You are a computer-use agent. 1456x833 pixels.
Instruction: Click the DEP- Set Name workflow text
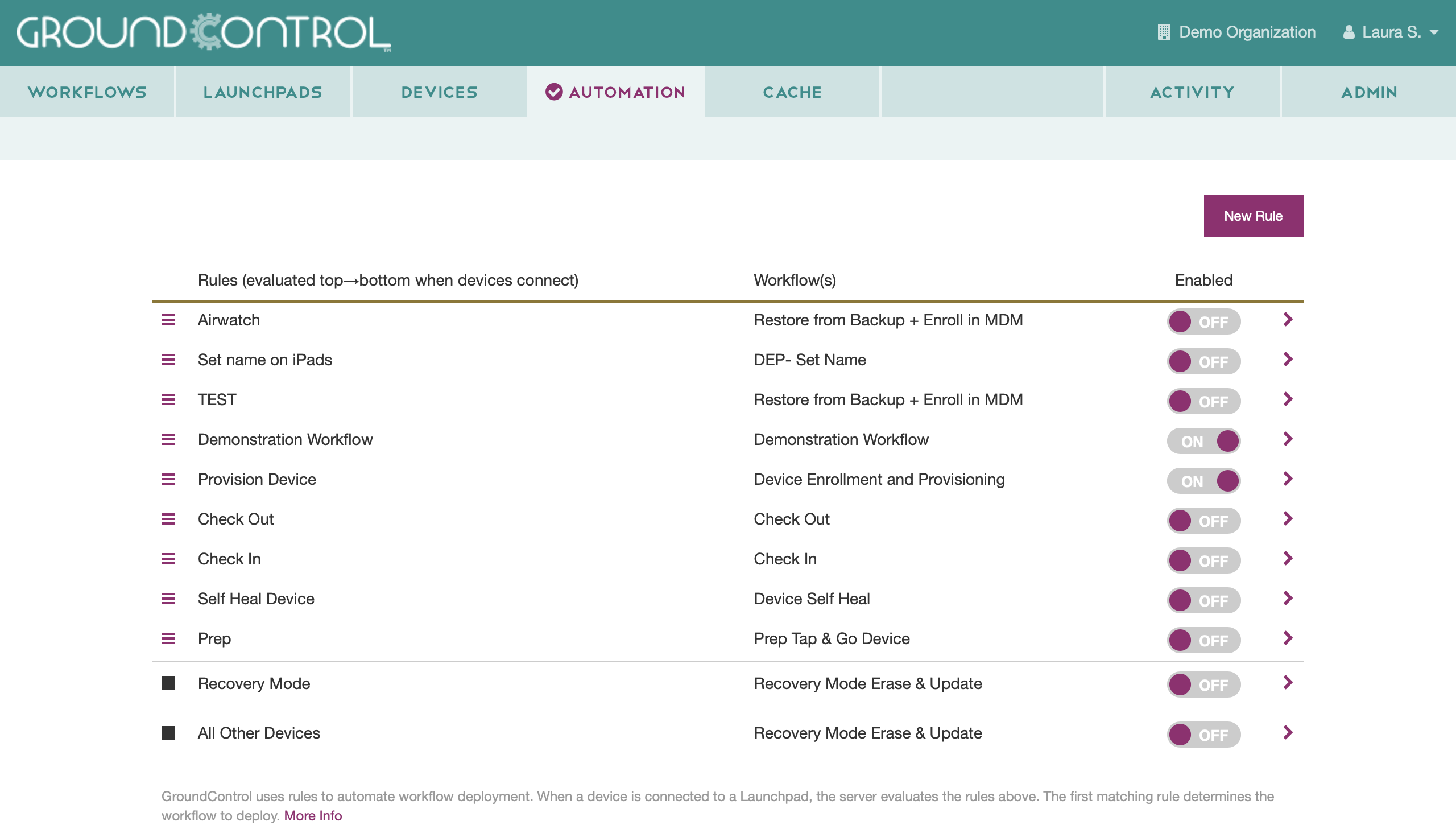click(810, 360)
